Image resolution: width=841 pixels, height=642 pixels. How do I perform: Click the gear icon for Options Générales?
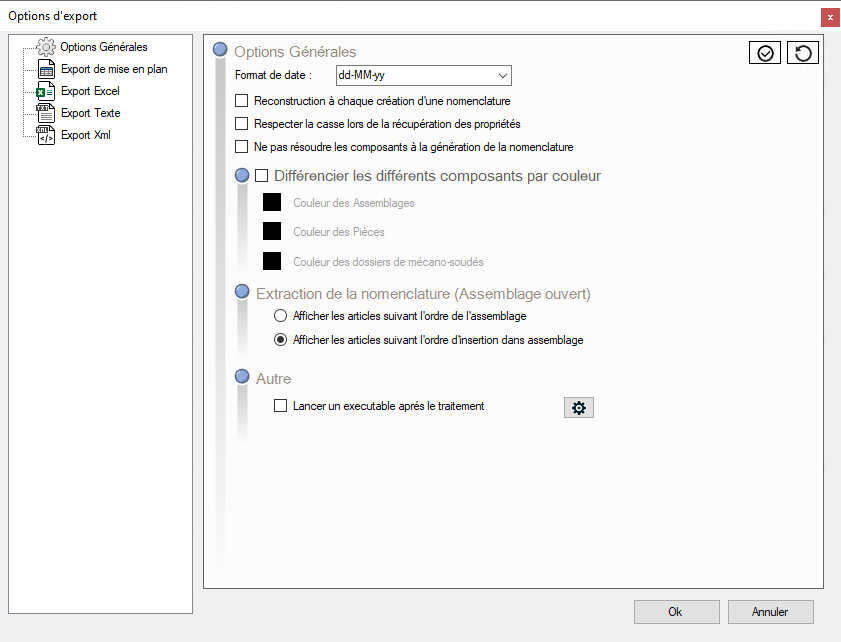[46, 47]
